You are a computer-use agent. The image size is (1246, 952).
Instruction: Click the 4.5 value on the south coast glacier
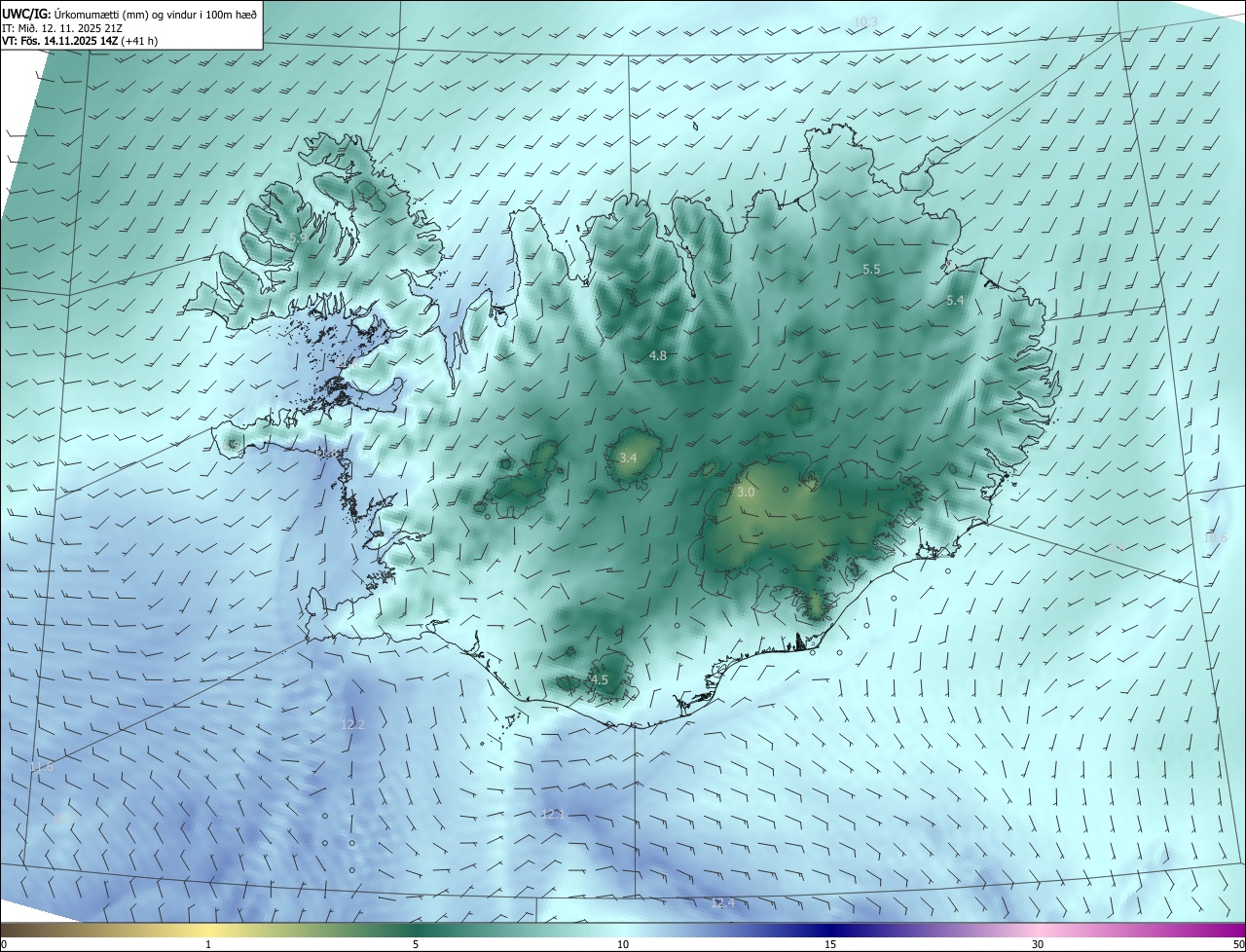(600, 679)
